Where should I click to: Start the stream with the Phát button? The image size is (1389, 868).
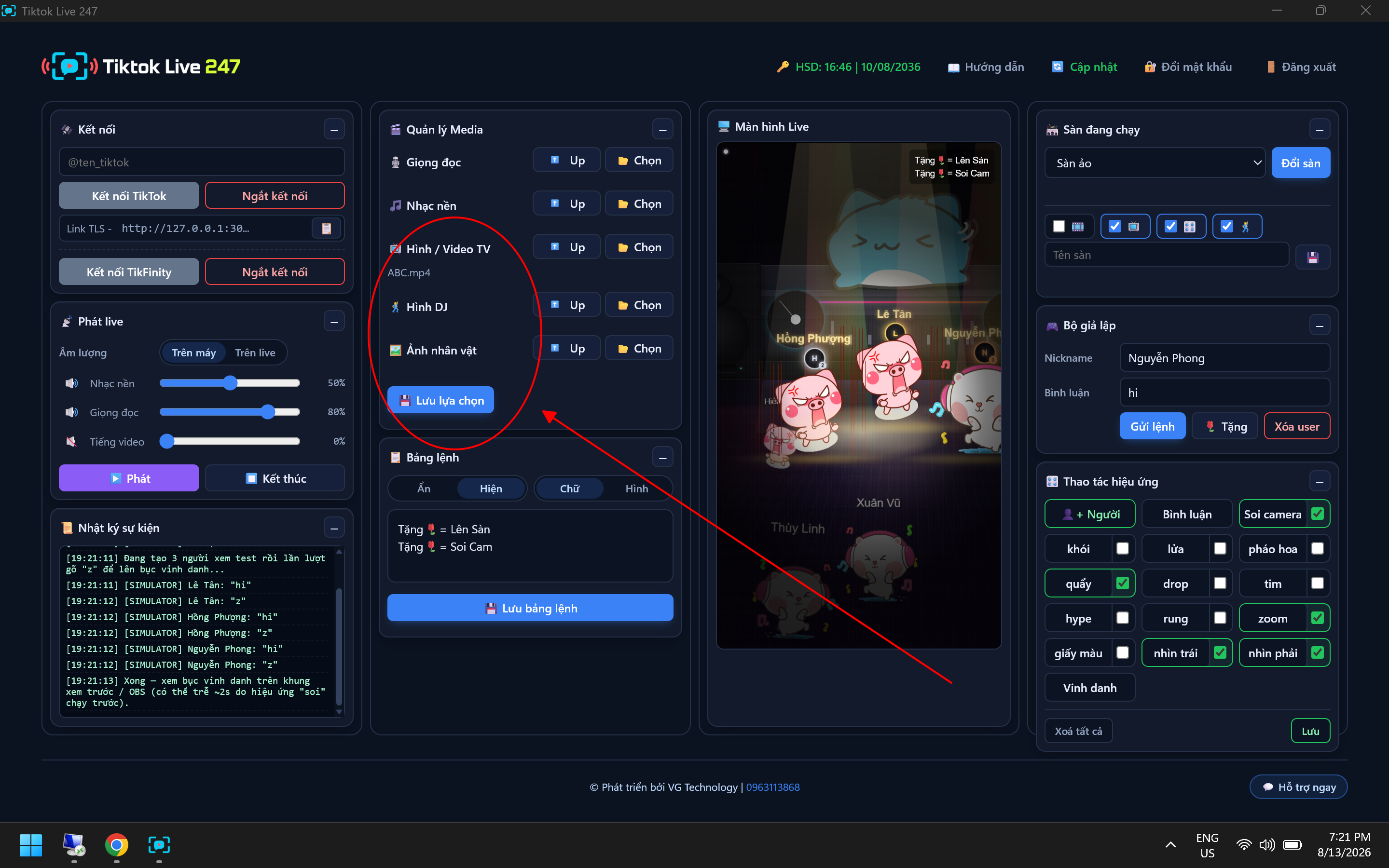(x=129, y=478)
